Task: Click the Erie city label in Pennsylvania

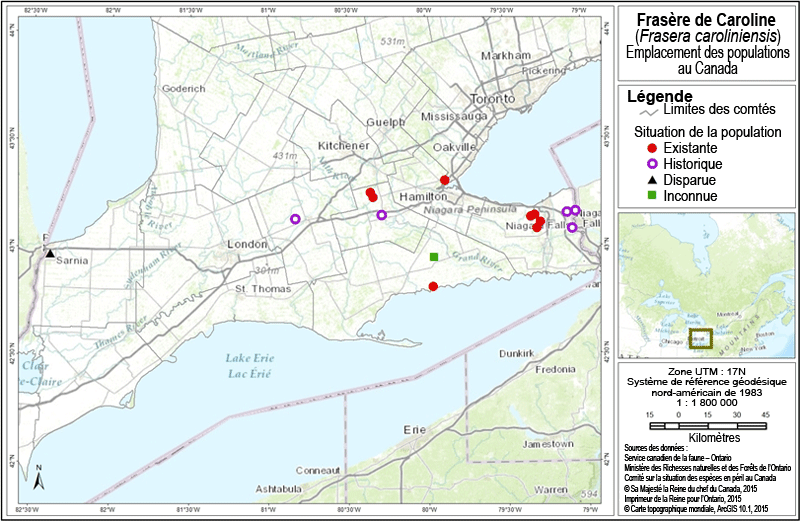Action: click(414, 429)
